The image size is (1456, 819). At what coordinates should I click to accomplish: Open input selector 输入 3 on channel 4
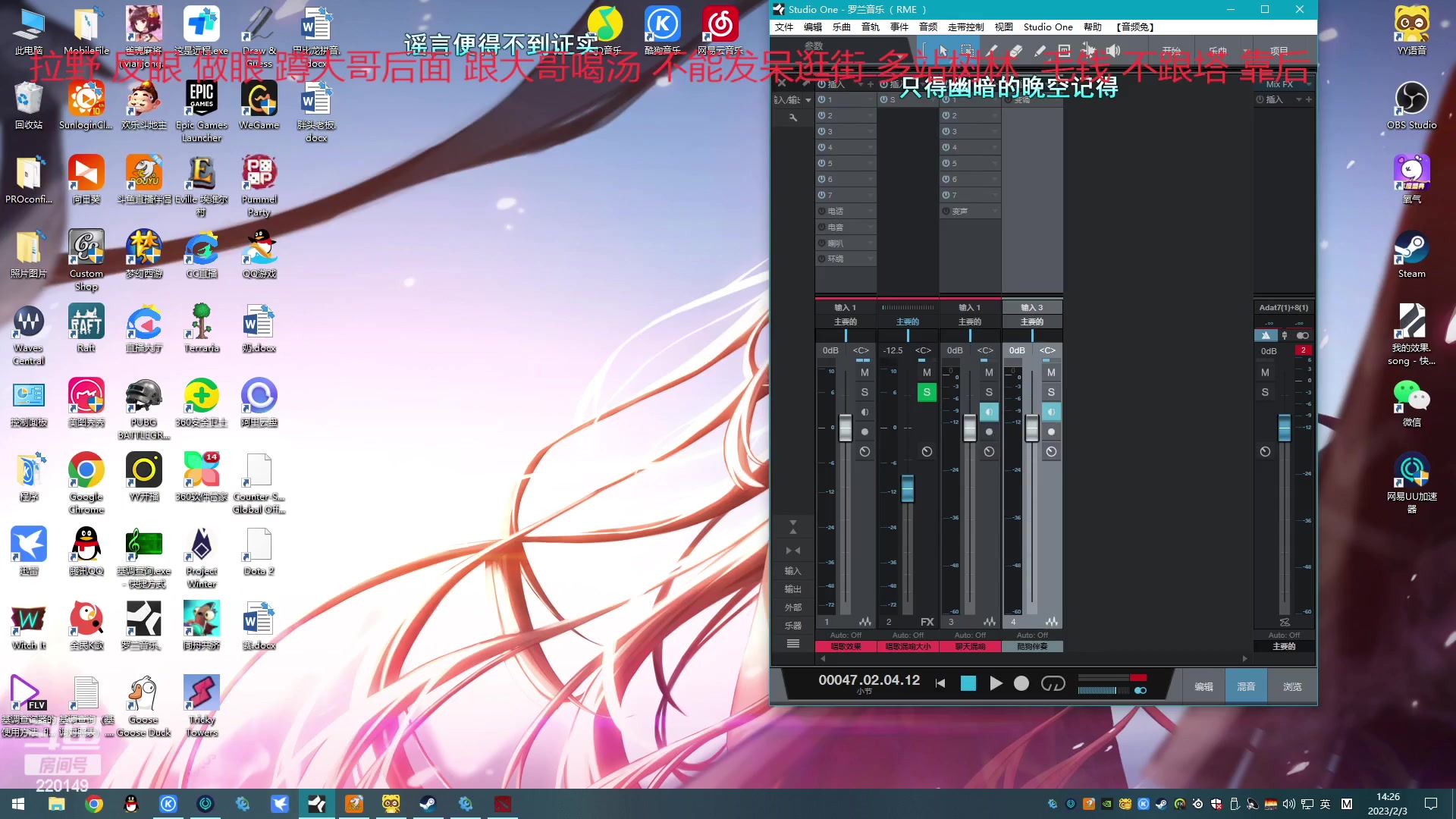click(x=1032, y=307)
